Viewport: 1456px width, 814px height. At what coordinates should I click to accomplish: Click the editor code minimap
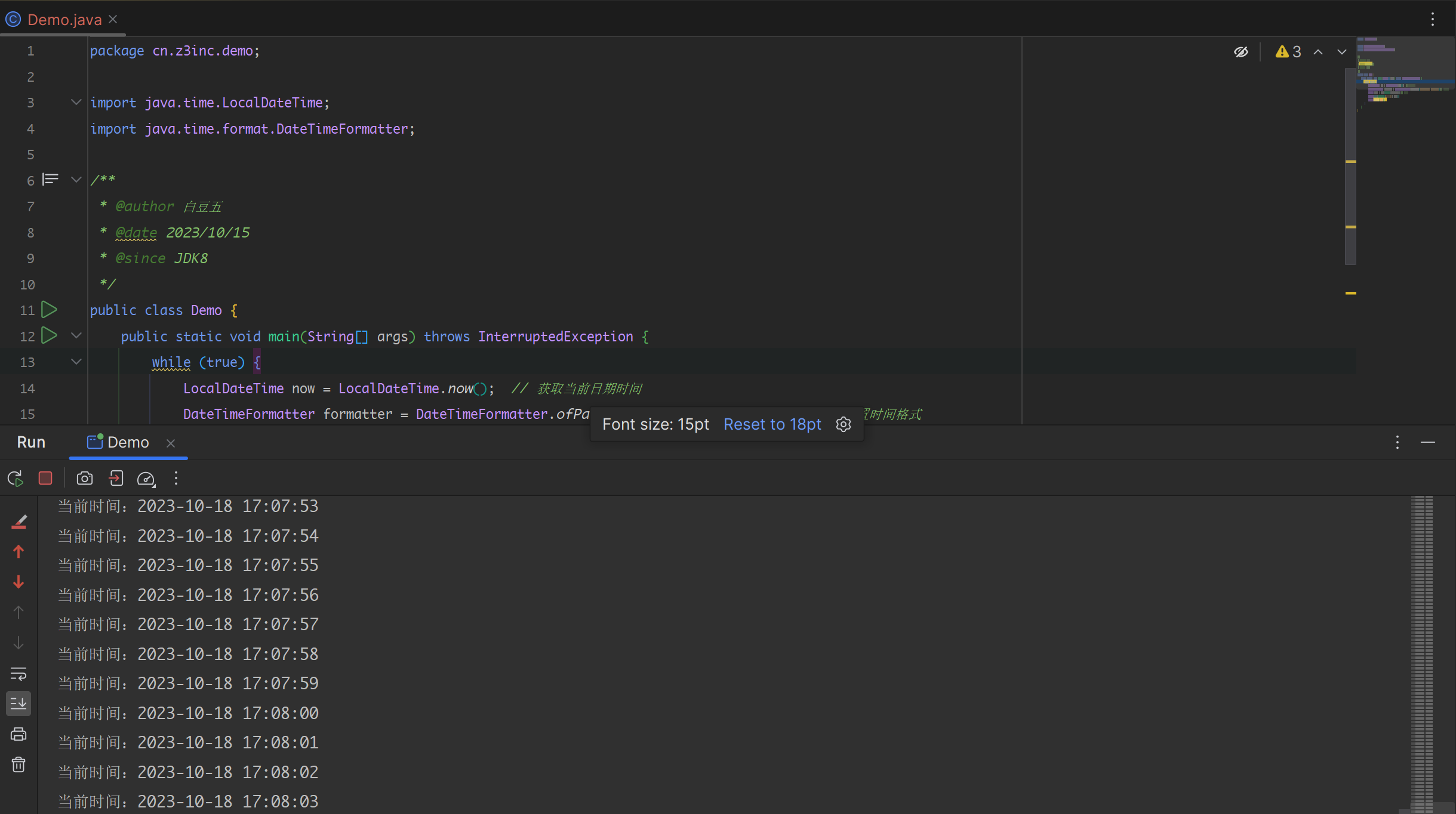tap(1406, 75)
